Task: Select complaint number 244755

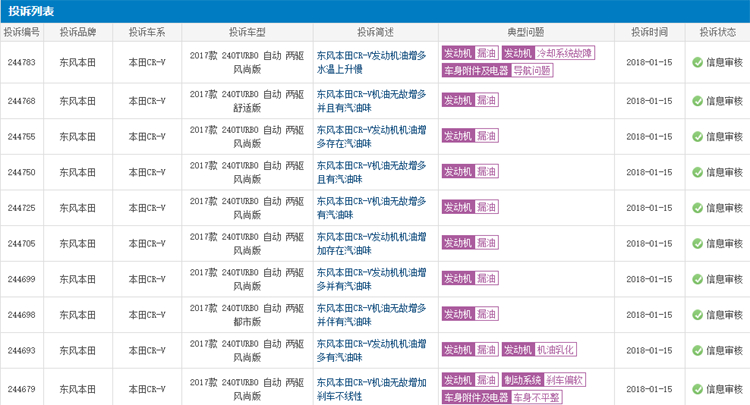Action: (x=22, y=137)
